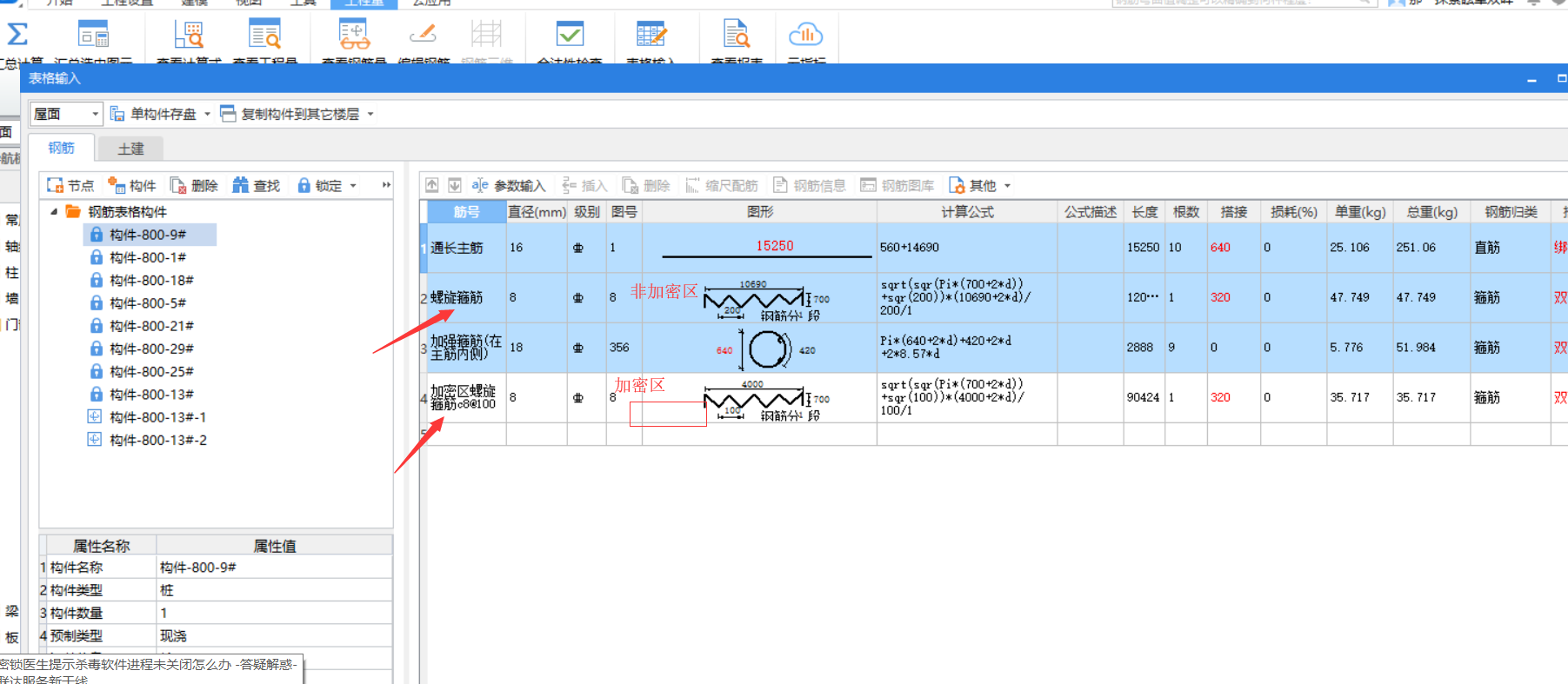Select tree item 构件-800-5#
This screenshot has width=1568, height=684.
click(148, 302)
